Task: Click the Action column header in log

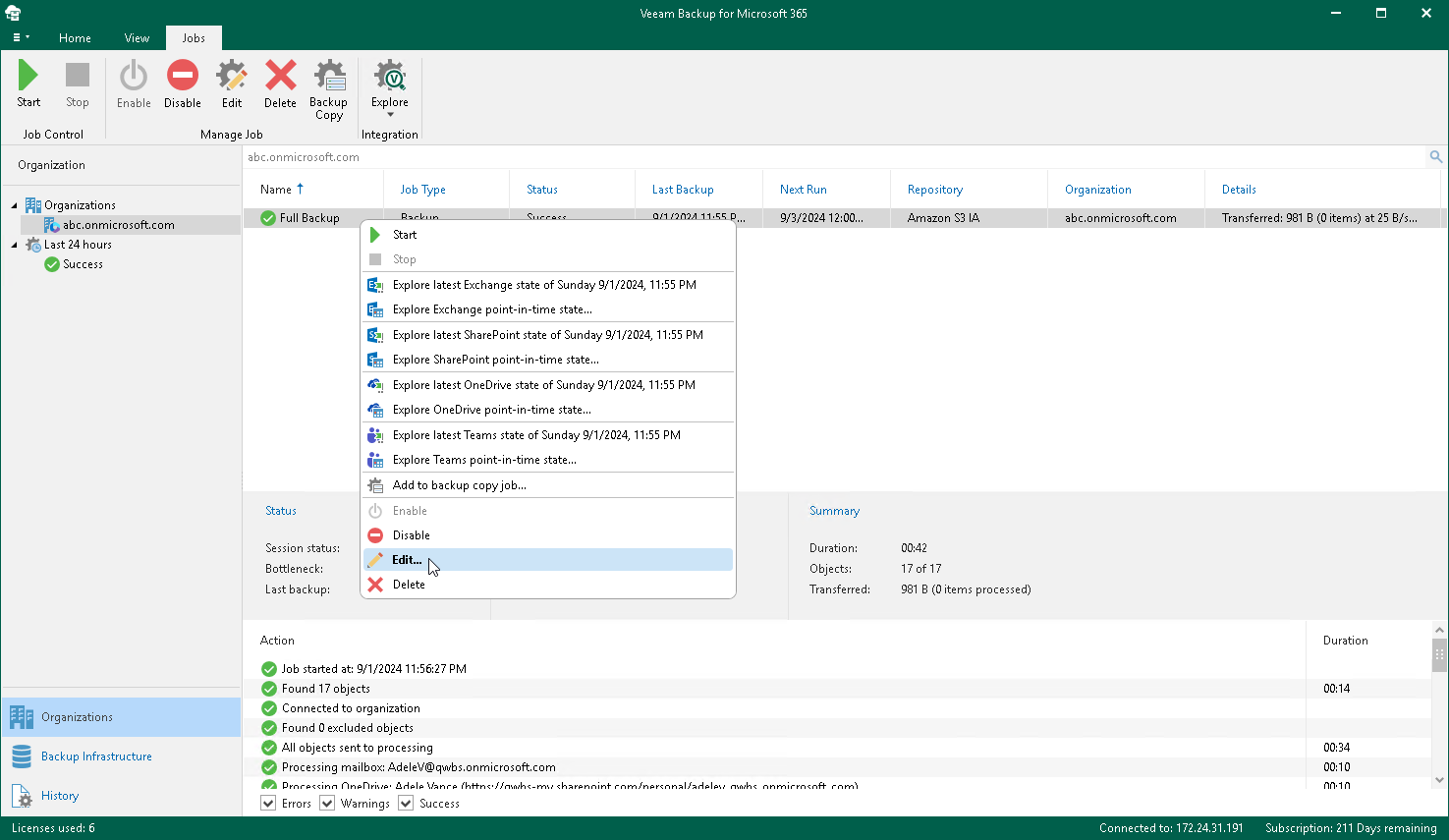Action: click(x=277, y=641)
